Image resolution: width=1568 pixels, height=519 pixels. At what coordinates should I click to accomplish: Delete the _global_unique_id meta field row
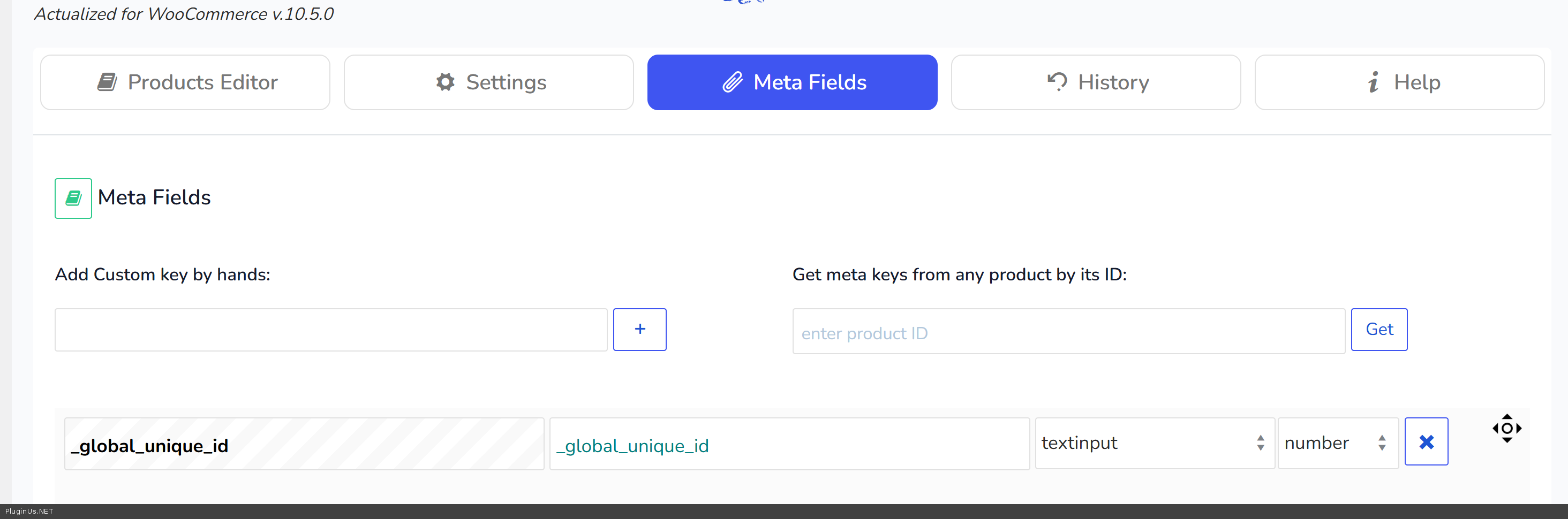(1426, 442)
